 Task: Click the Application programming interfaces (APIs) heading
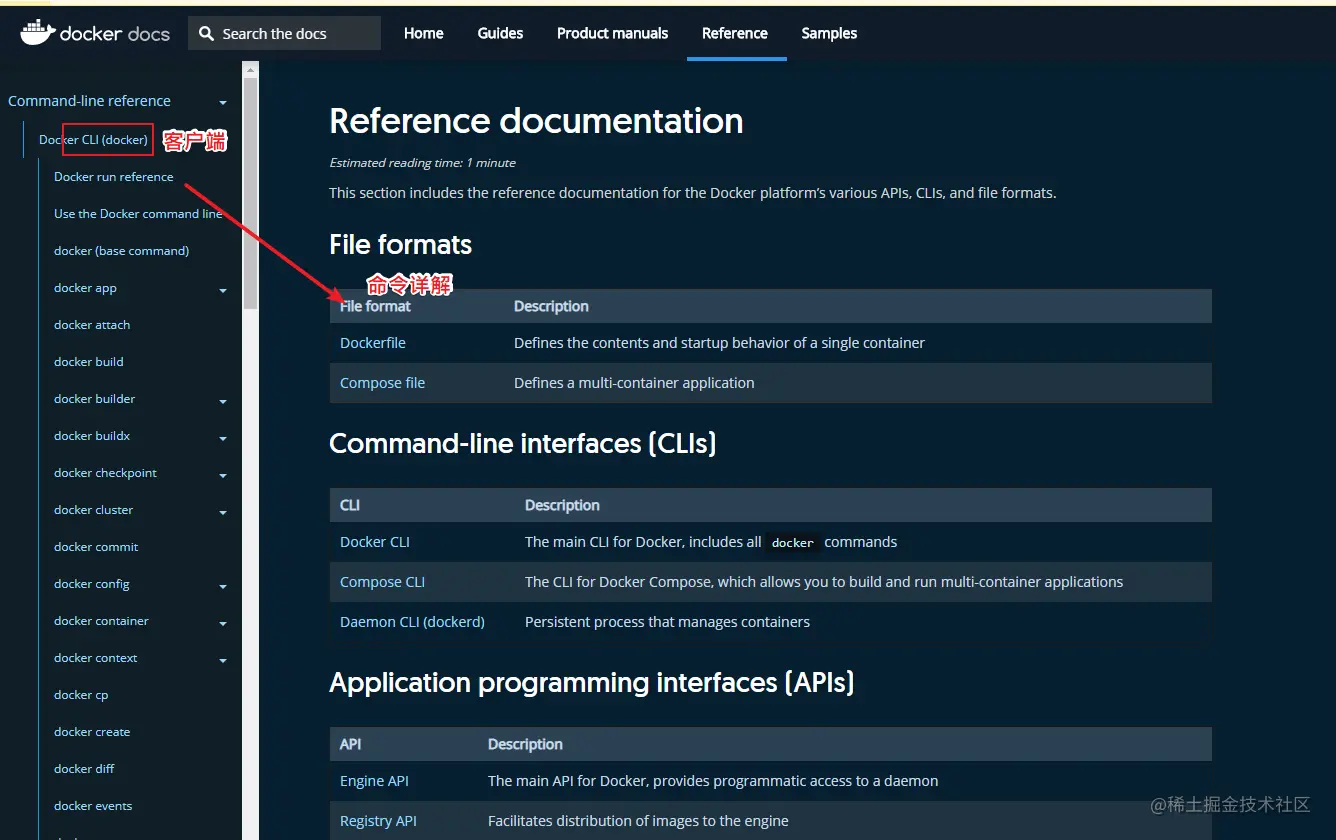592,683
